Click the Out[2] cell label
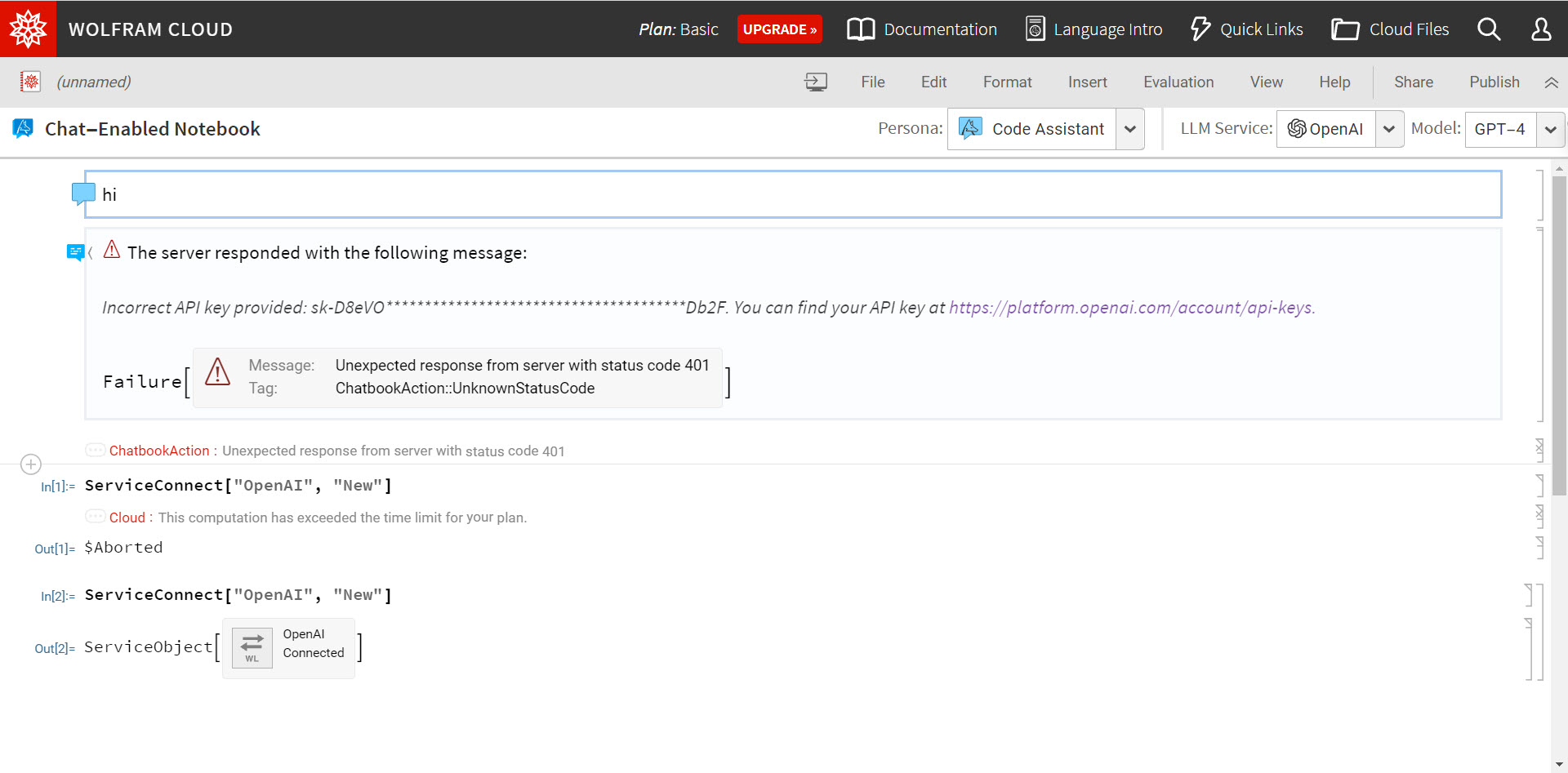This screenshot has width=1568, height=773. coord(55,648)
